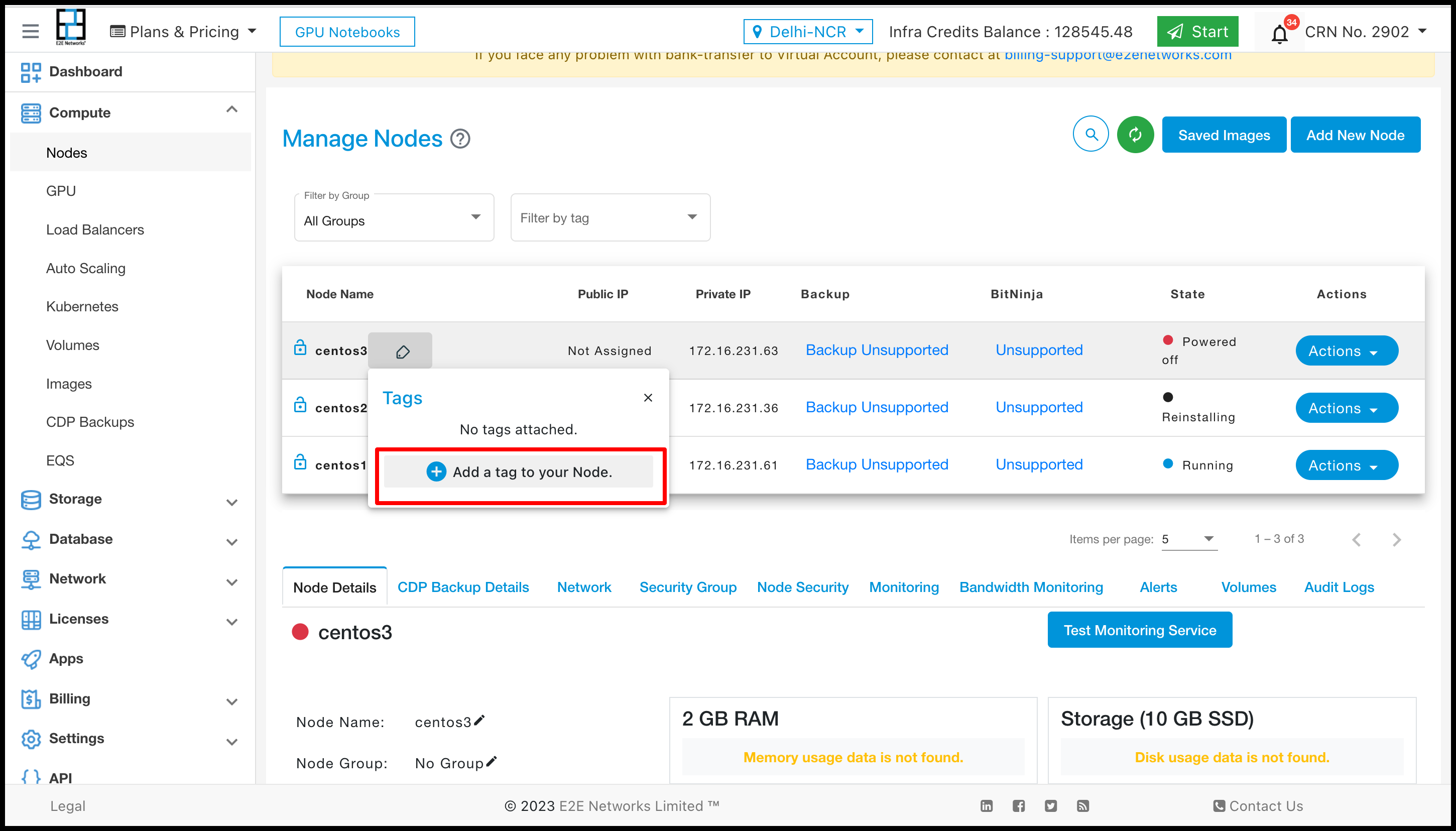Click the lock icon beside centos2
Viewport: 1456px width, 831px height.
[x=300, y=405]
